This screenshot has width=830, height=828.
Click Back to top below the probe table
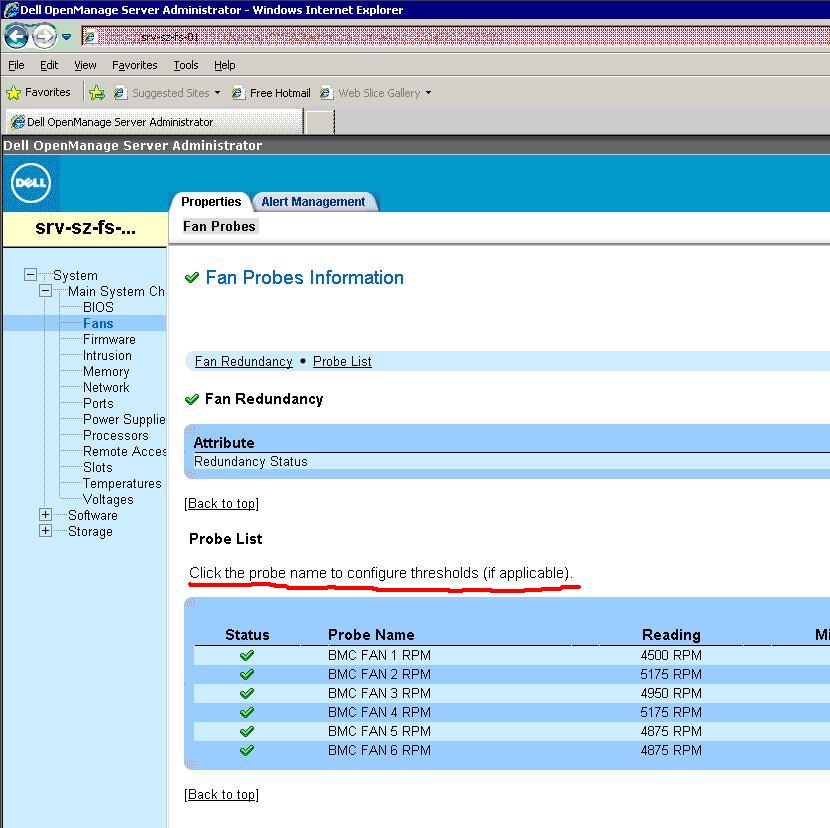point(221,794)
